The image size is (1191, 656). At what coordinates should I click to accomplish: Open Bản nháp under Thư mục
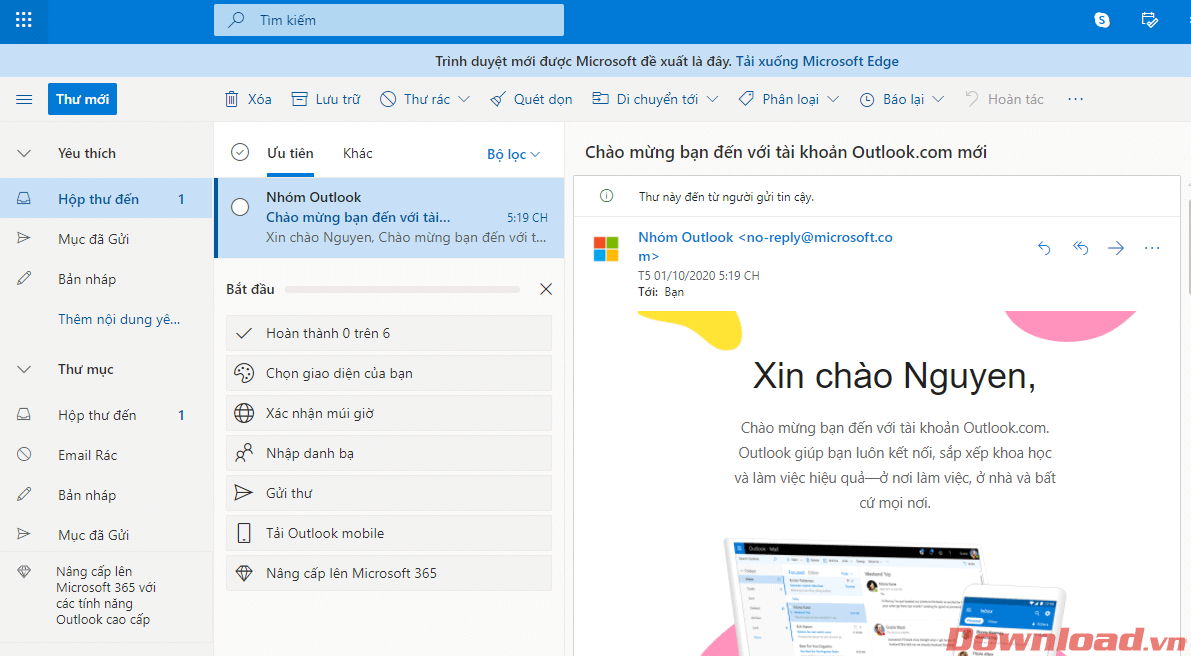(x=106, y=495)
